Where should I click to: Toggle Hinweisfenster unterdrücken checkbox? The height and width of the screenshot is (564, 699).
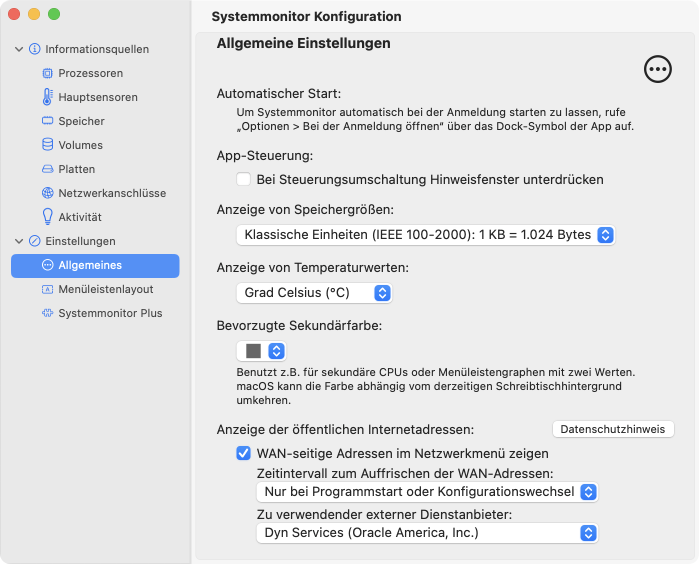pyautogui.click(x=243, y=179)
